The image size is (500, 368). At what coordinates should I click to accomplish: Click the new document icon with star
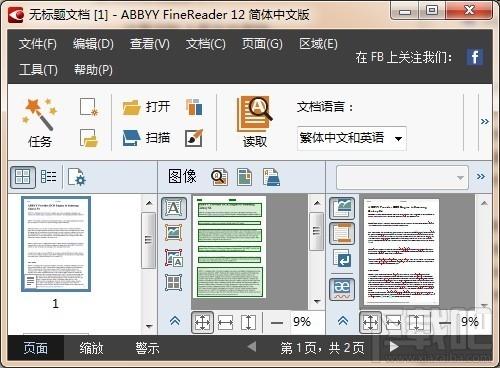pyautogui.click(x=89, y=107)
